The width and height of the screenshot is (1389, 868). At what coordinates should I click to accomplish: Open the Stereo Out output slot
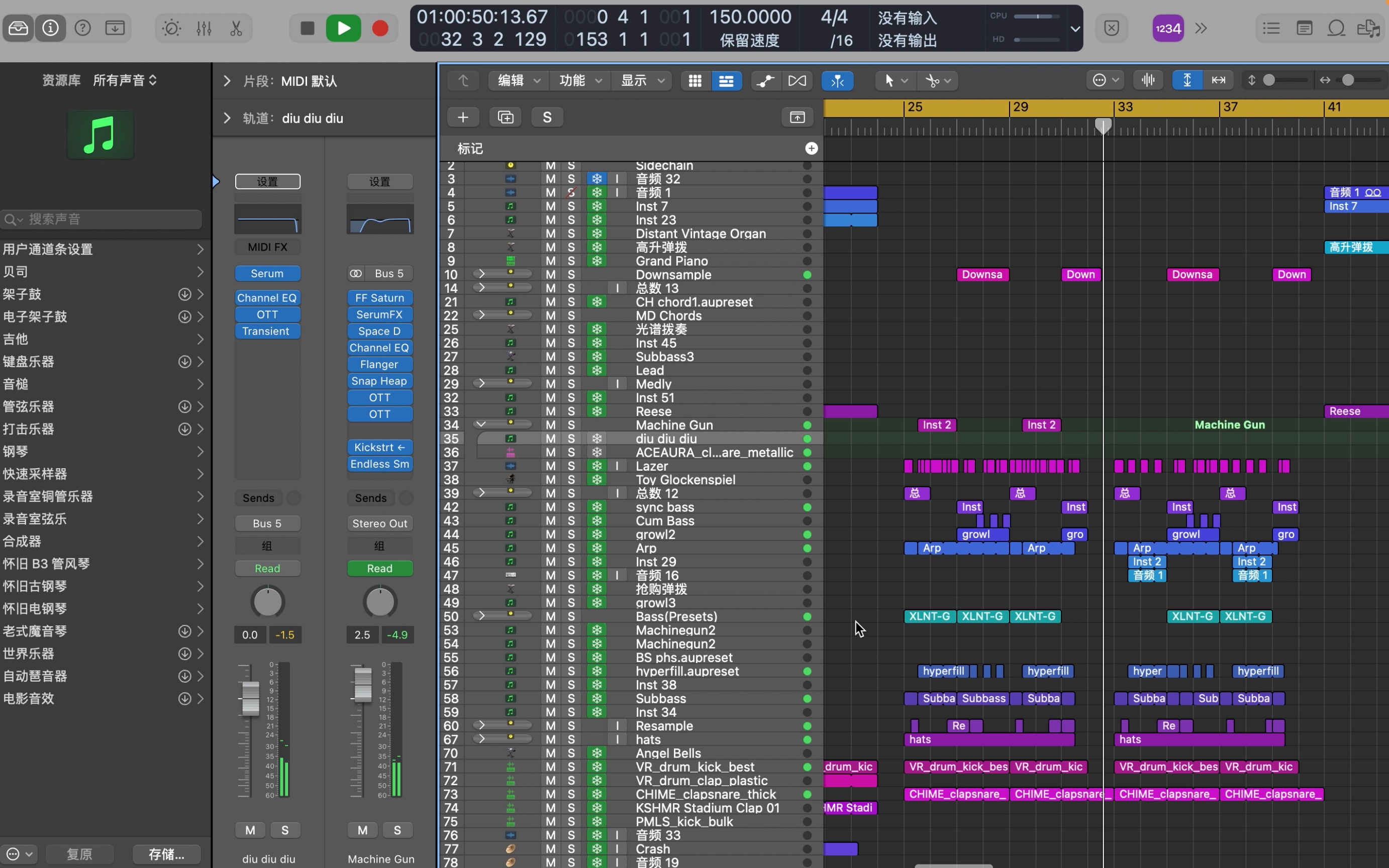coord(379,523)
